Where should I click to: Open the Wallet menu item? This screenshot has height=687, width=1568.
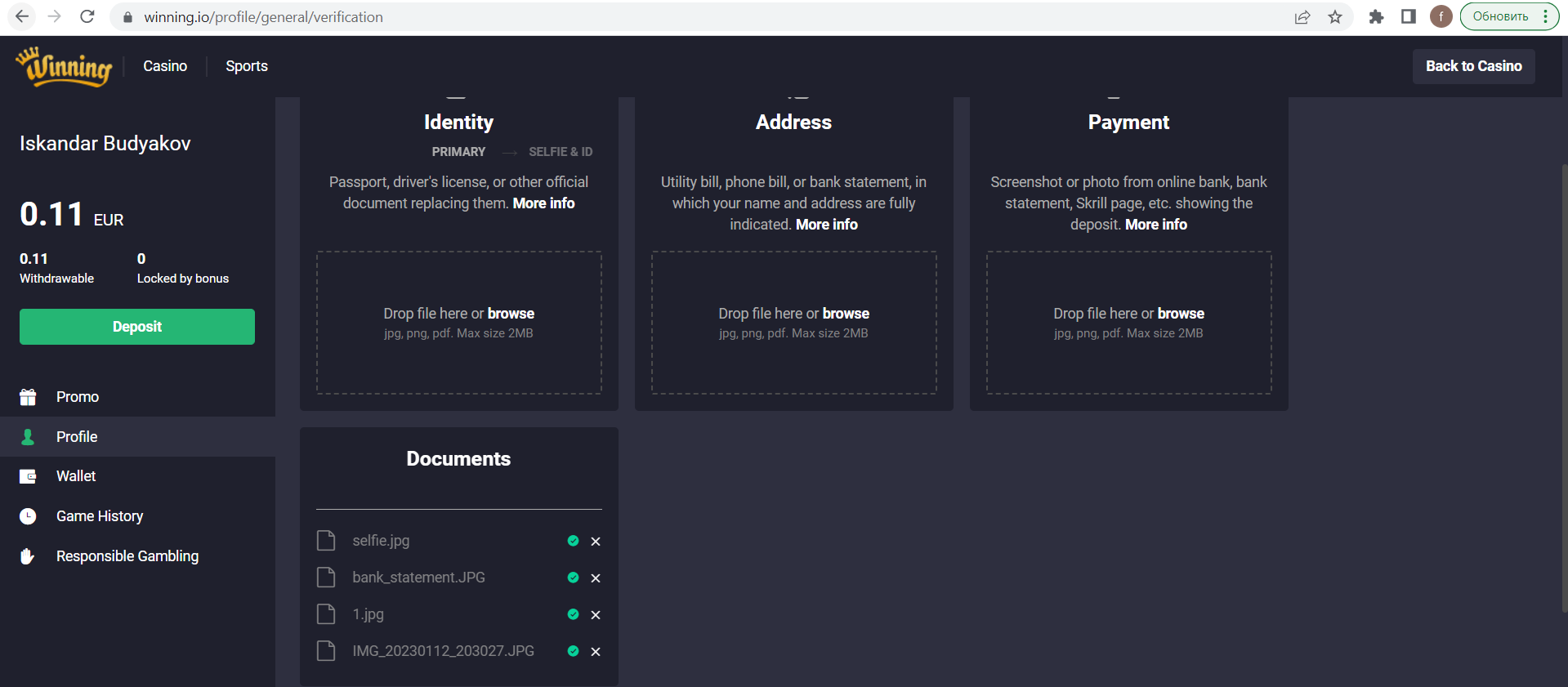pos(76,476)
